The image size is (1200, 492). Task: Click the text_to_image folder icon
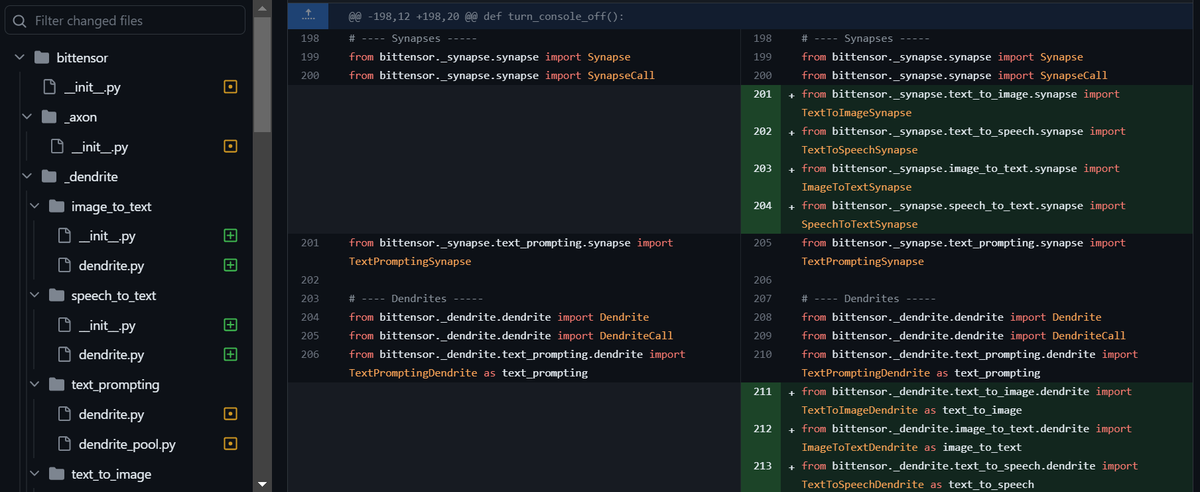coord(57,474)
